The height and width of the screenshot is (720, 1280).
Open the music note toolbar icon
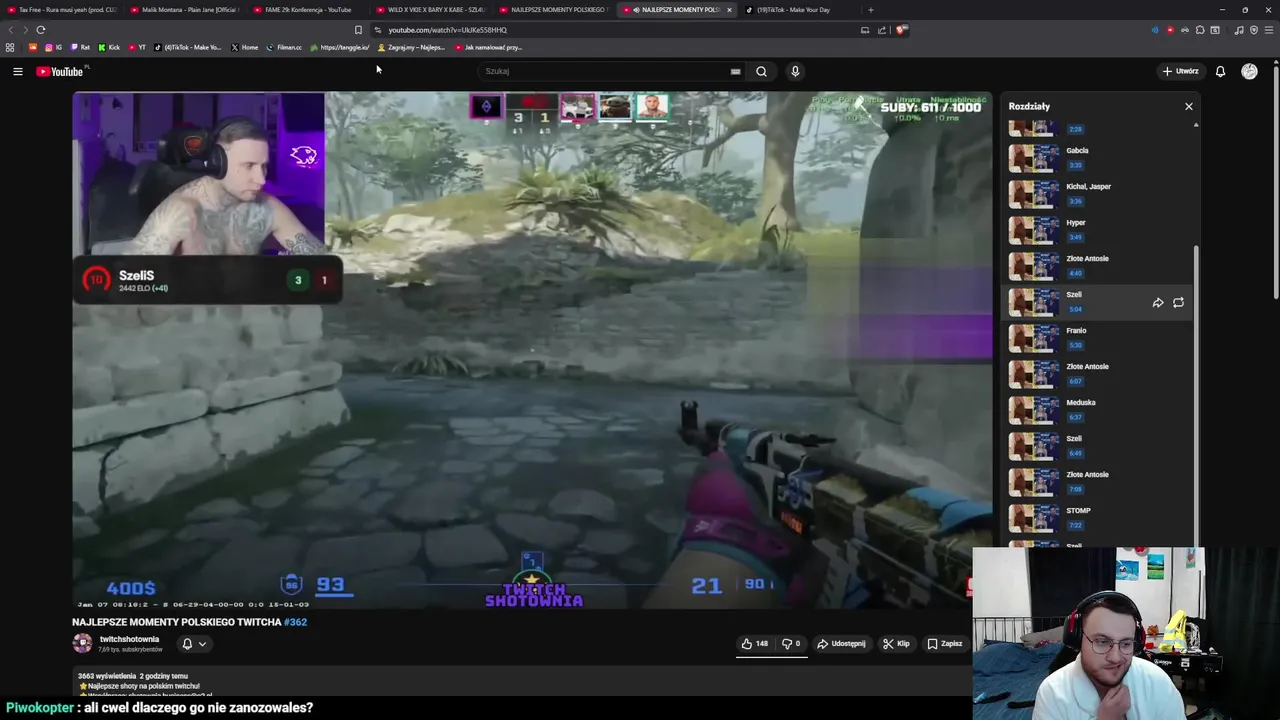1239,30
